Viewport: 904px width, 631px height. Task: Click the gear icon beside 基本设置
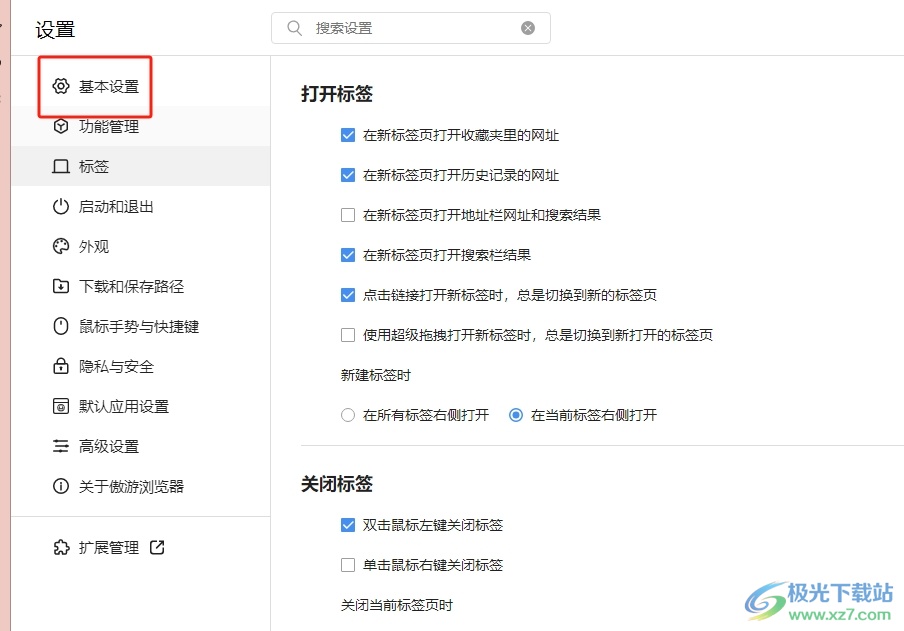(x=61, y=86)
